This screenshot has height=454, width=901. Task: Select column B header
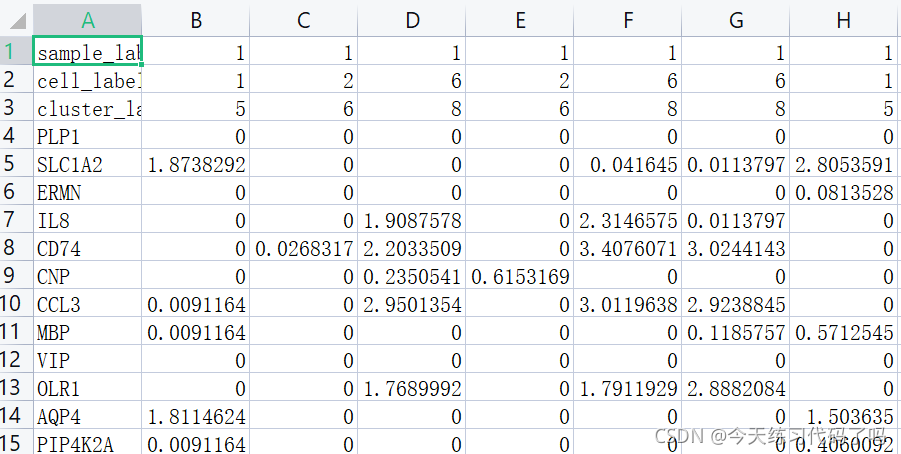[196, 20]
